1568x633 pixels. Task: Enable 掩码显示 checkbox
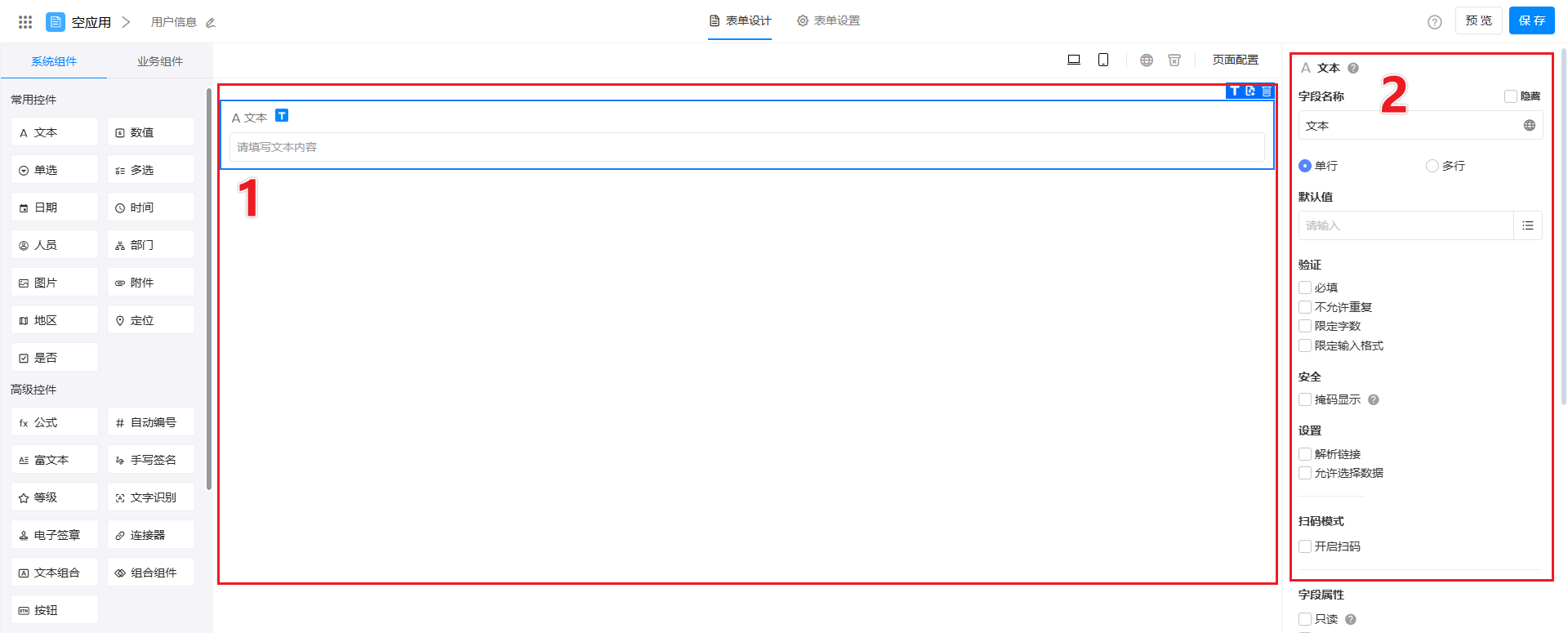coord(1305,399)
